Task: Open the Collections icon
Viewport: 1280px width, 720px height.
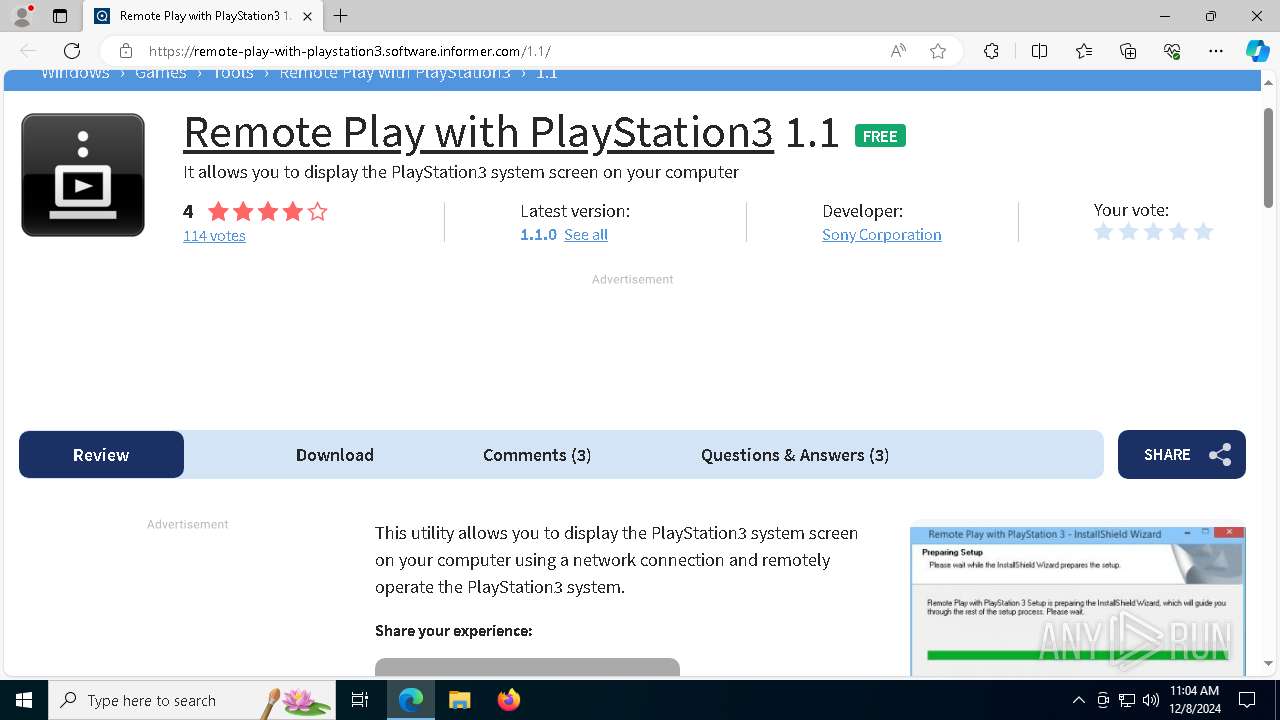Action: click(x=1128, y=51)
